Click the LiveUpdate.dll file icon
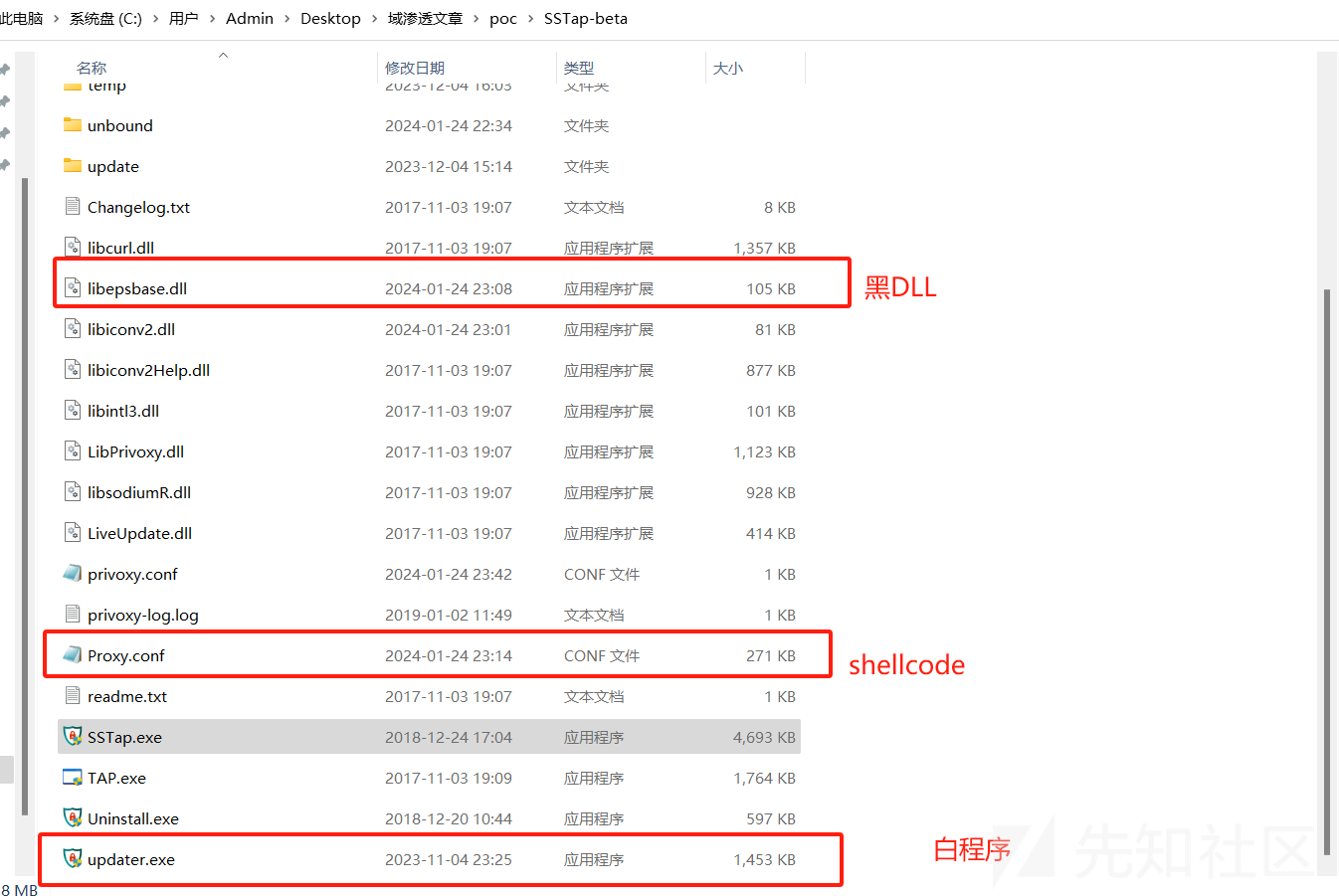The image size is (1339, 896). coord(72,533)
